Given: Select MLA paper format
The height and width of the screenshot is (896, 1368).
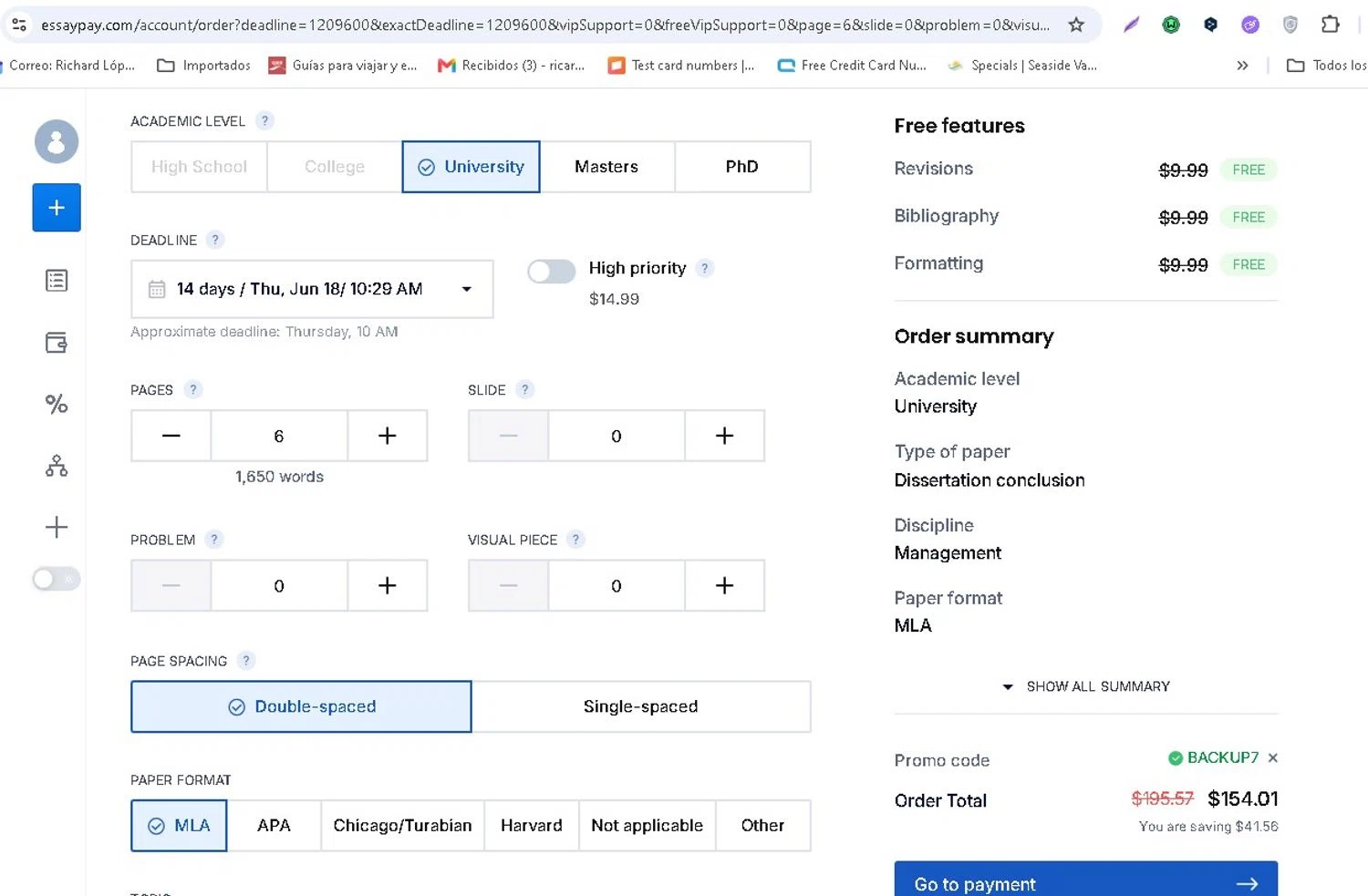Looking at the screenshot, I should tap(179, 826).
